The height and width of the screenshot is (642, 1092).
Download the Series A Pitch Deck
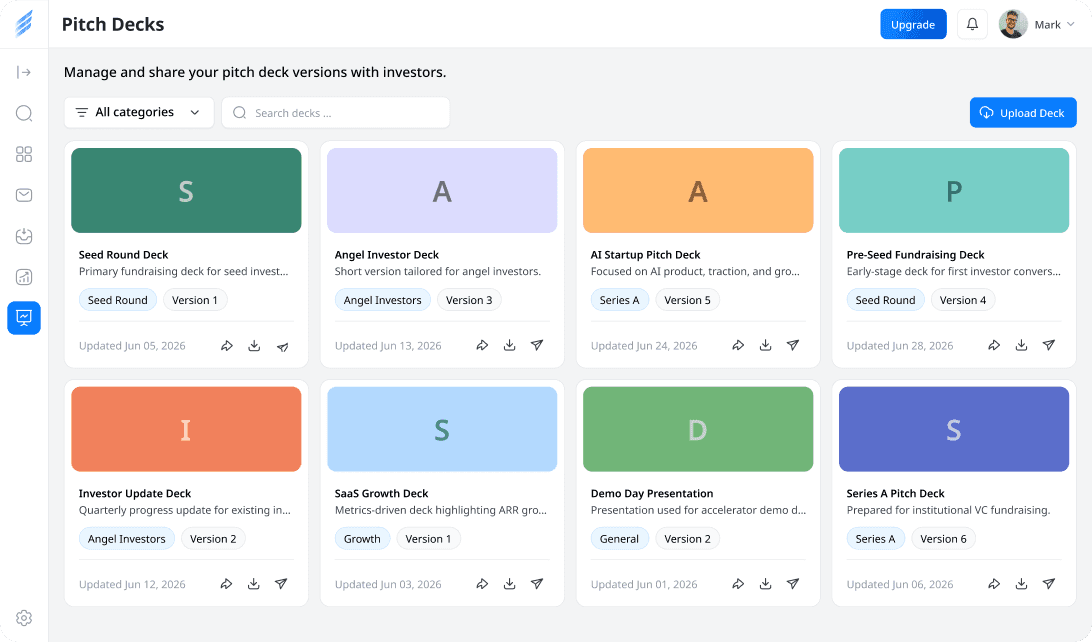click(x=1021, y=584)
